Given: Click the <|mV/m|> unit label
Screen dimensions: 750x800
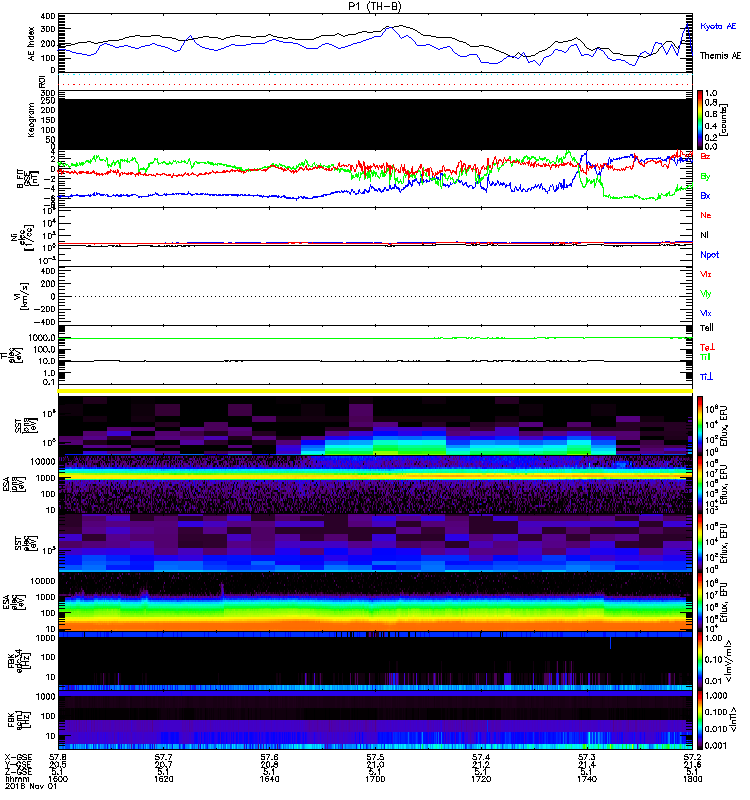Looking at the screenshot, I should click(730, 661).
